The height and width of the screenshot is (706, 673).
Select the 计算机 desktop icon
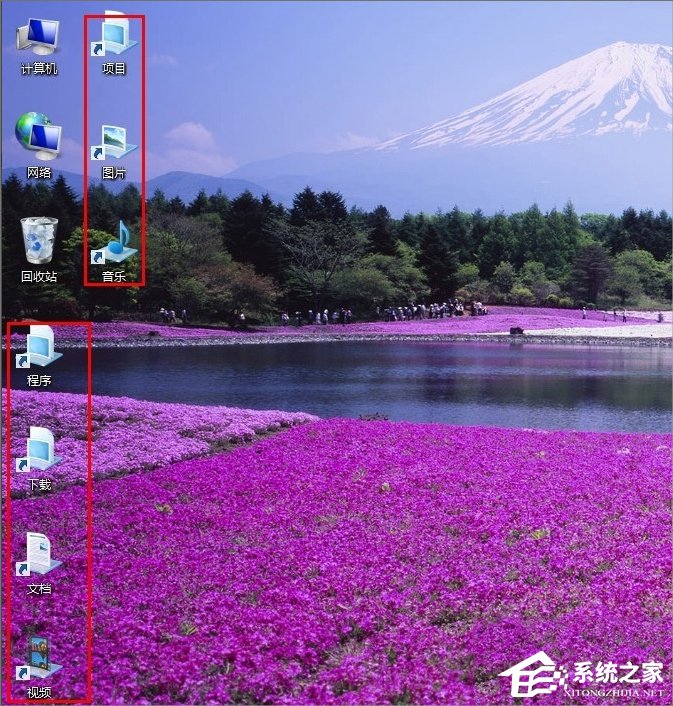(38, 37)
